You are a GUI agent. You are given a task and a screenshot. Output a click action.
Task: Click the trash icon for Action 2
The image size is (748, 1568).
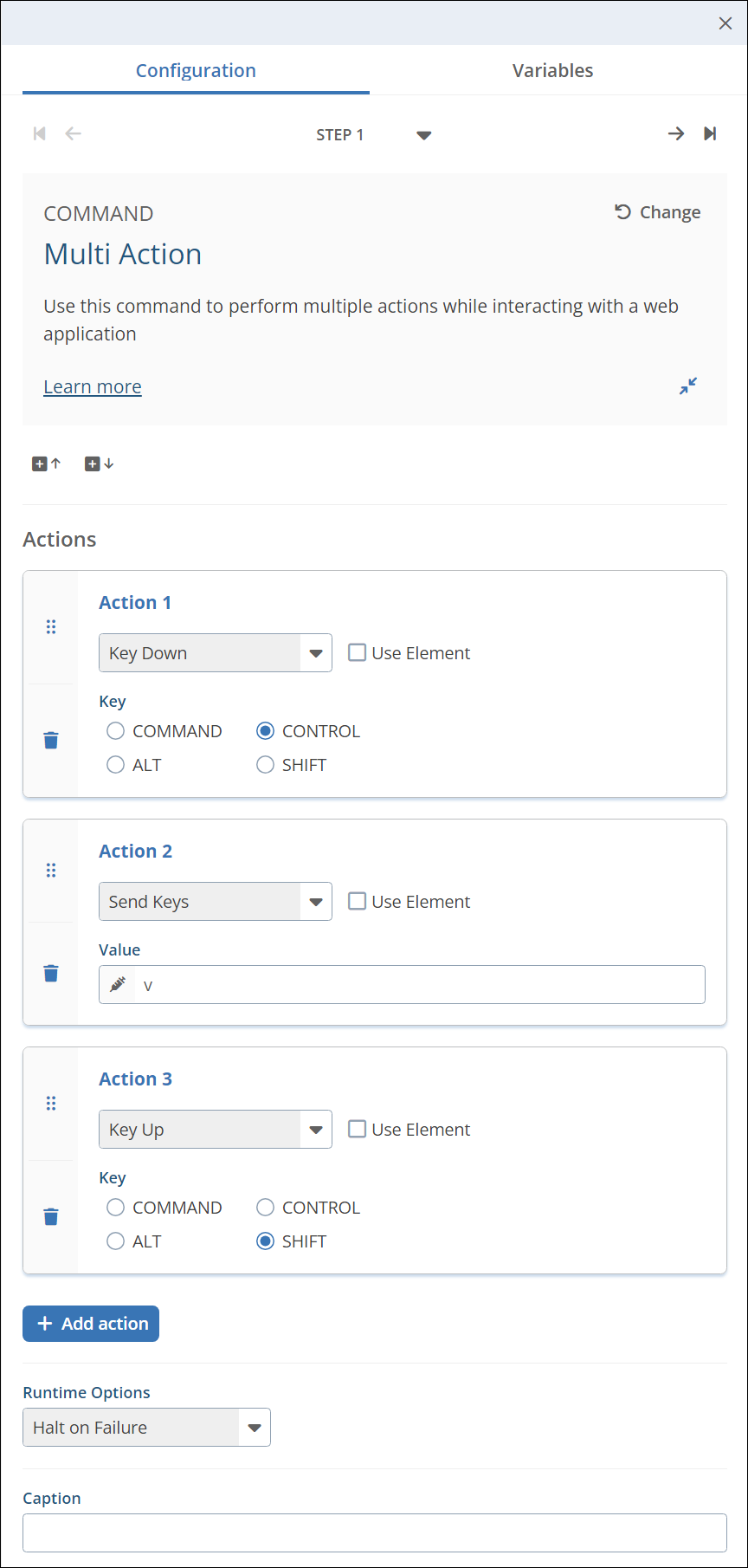pos(51,973)
